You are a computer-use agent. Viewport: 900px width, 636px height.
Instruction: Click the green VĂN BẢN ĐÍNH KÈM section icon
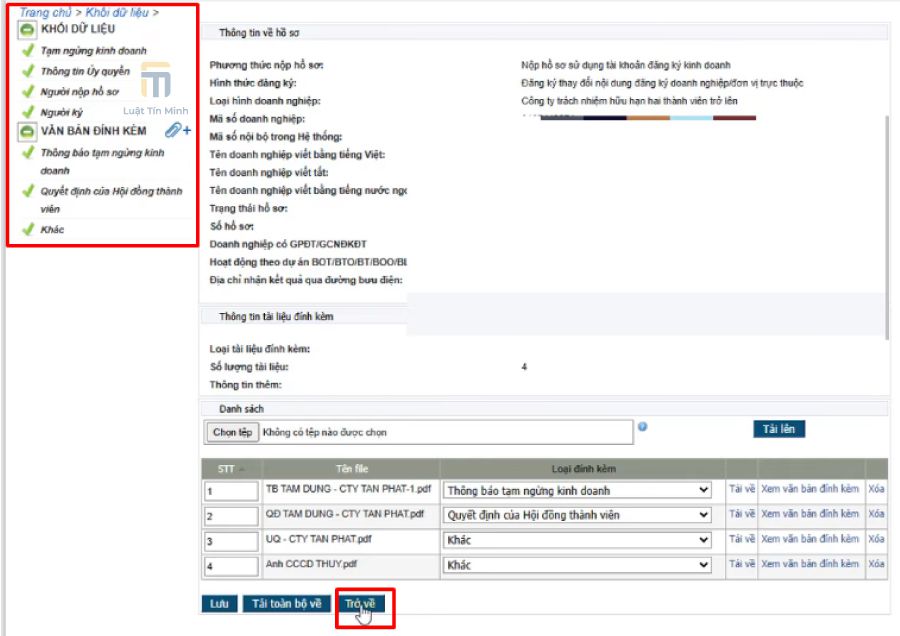(x=28, y=131)
